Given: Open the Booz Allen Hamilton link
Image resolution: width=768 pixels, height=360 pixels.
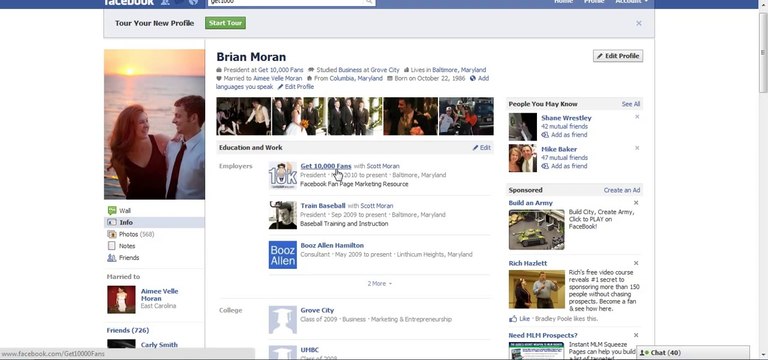Looking at the screenshot, I should [x=332, y=245].
